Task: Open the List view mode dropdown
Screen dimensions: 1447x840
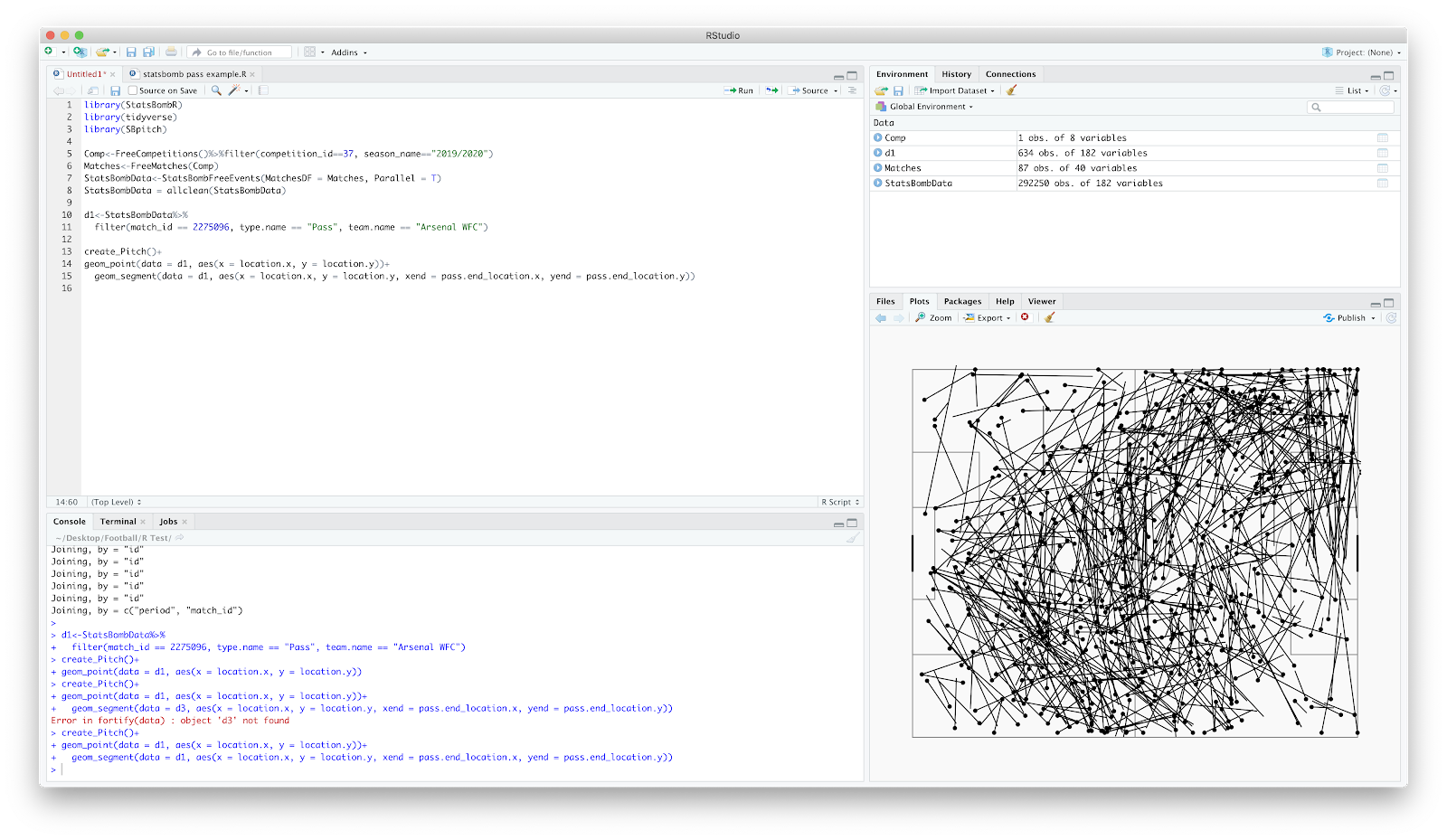Action: point(1352,90)
